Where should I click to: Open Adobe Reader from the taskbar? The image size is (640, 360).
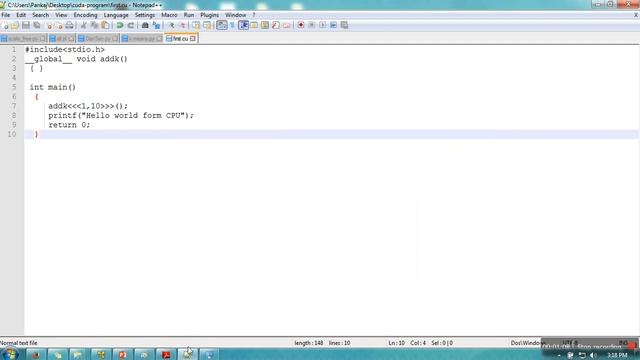tap(166, 354)
